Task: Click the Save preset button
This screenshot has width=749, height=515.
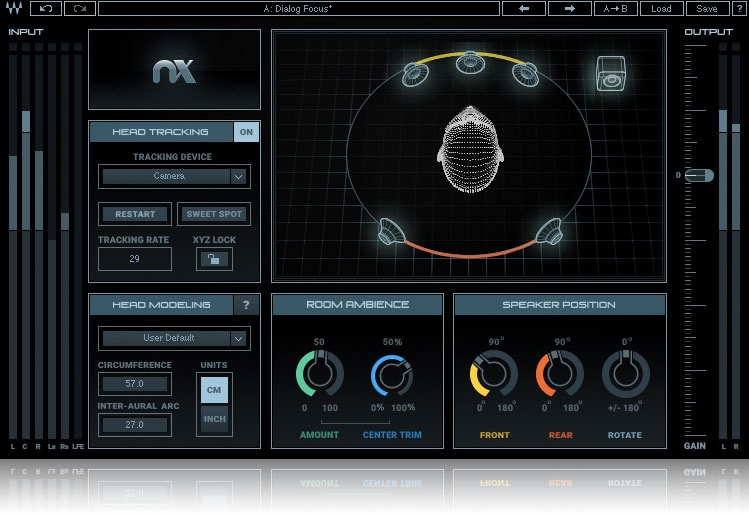Action: 707,9
